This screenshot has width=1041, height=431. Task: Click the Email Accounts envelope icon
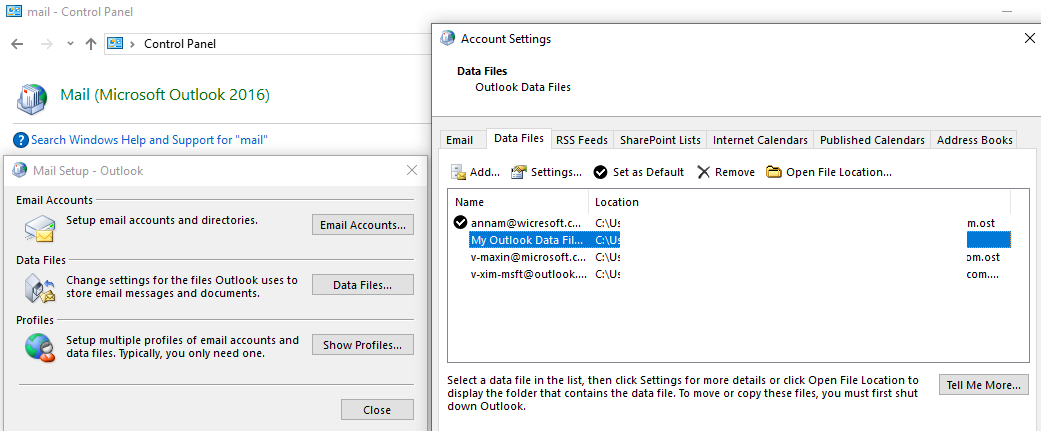[x=39, y=227]
